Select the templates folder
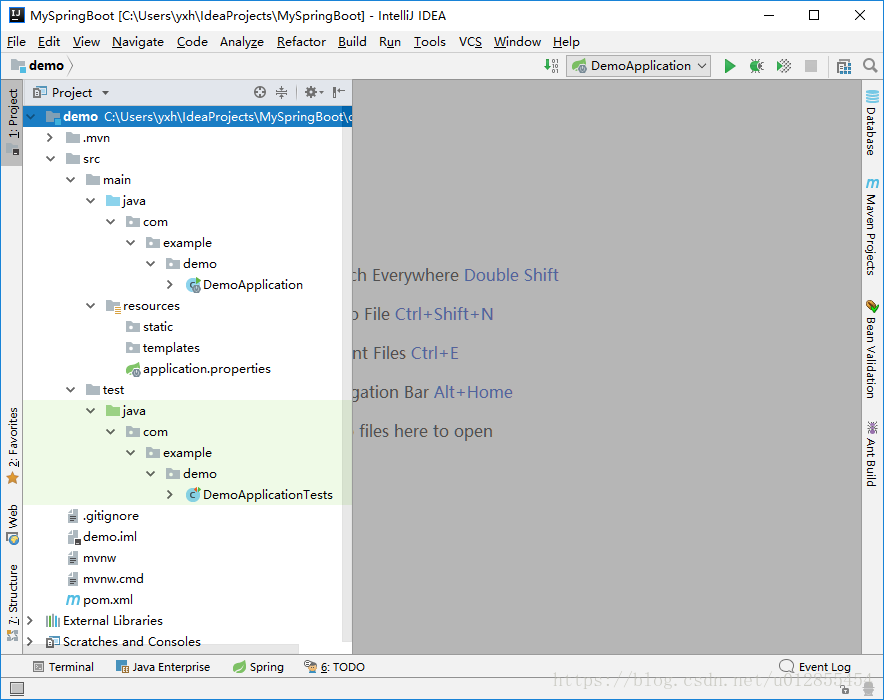Image resolution: width=884 pixels, height=700 pixels. point(163,348)
